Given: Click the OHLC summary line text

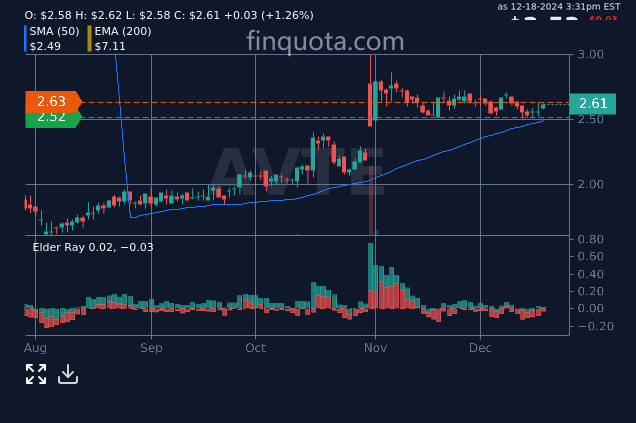Looking at the screenshot, I should tap(169, 15).
